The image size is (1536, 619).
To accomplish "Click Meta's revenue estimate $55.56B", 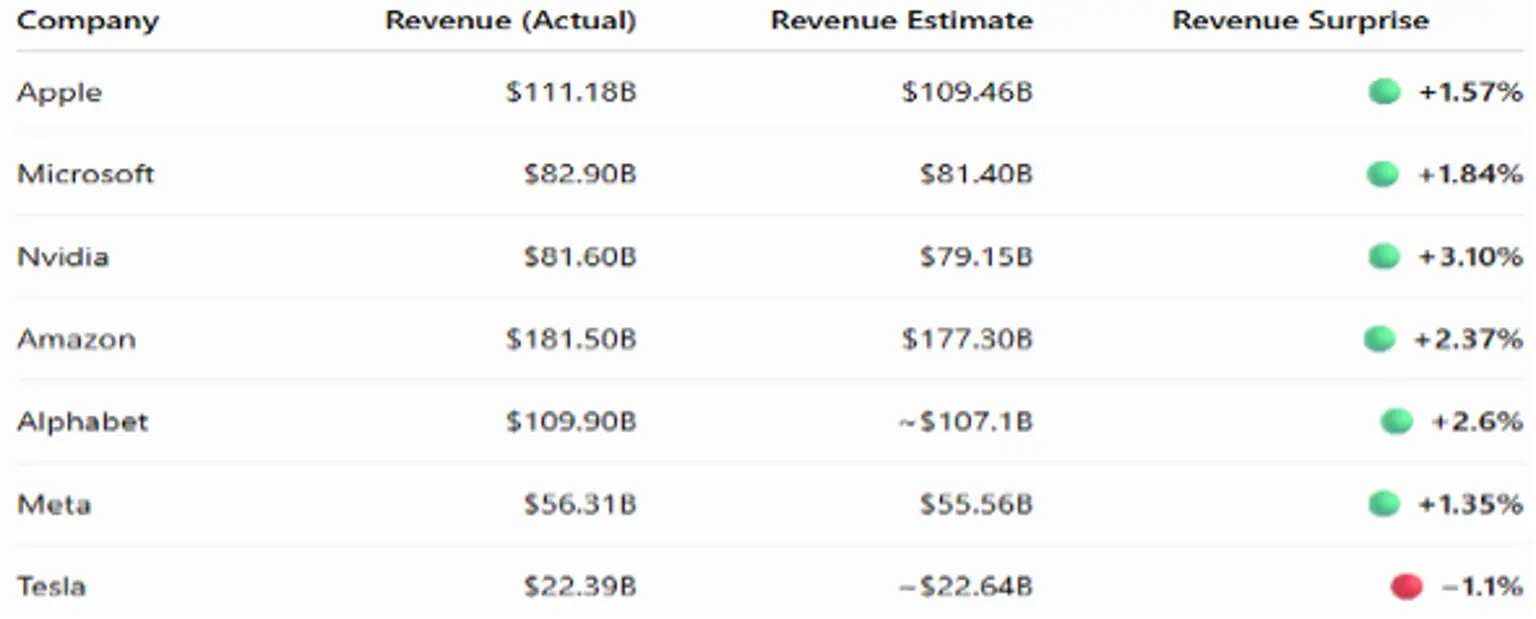I will click(x=976, y=504).
